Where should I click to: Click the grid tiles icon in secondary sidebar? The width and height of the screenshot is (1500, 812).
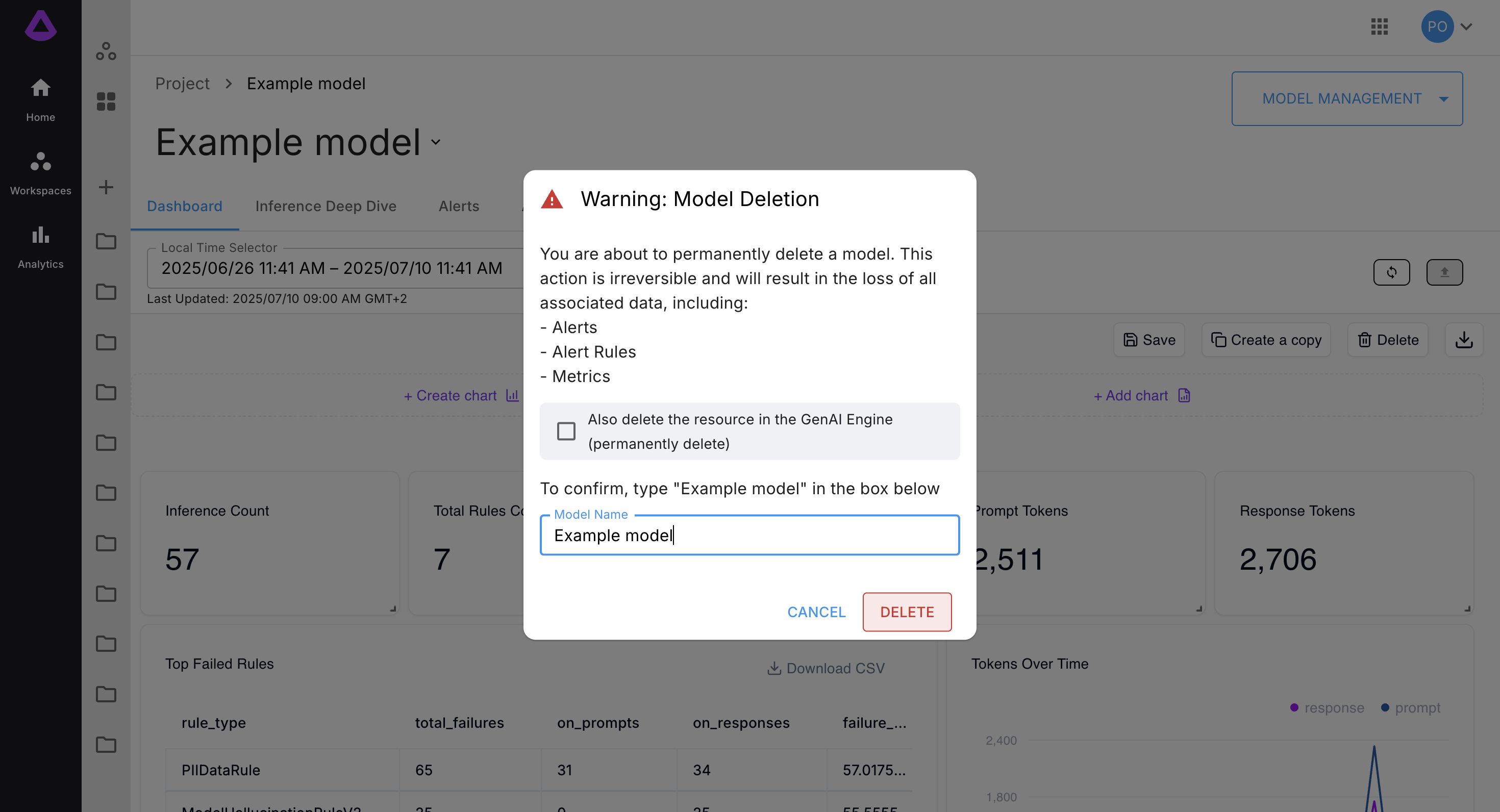pyautogui.click(x=106, y=102)
